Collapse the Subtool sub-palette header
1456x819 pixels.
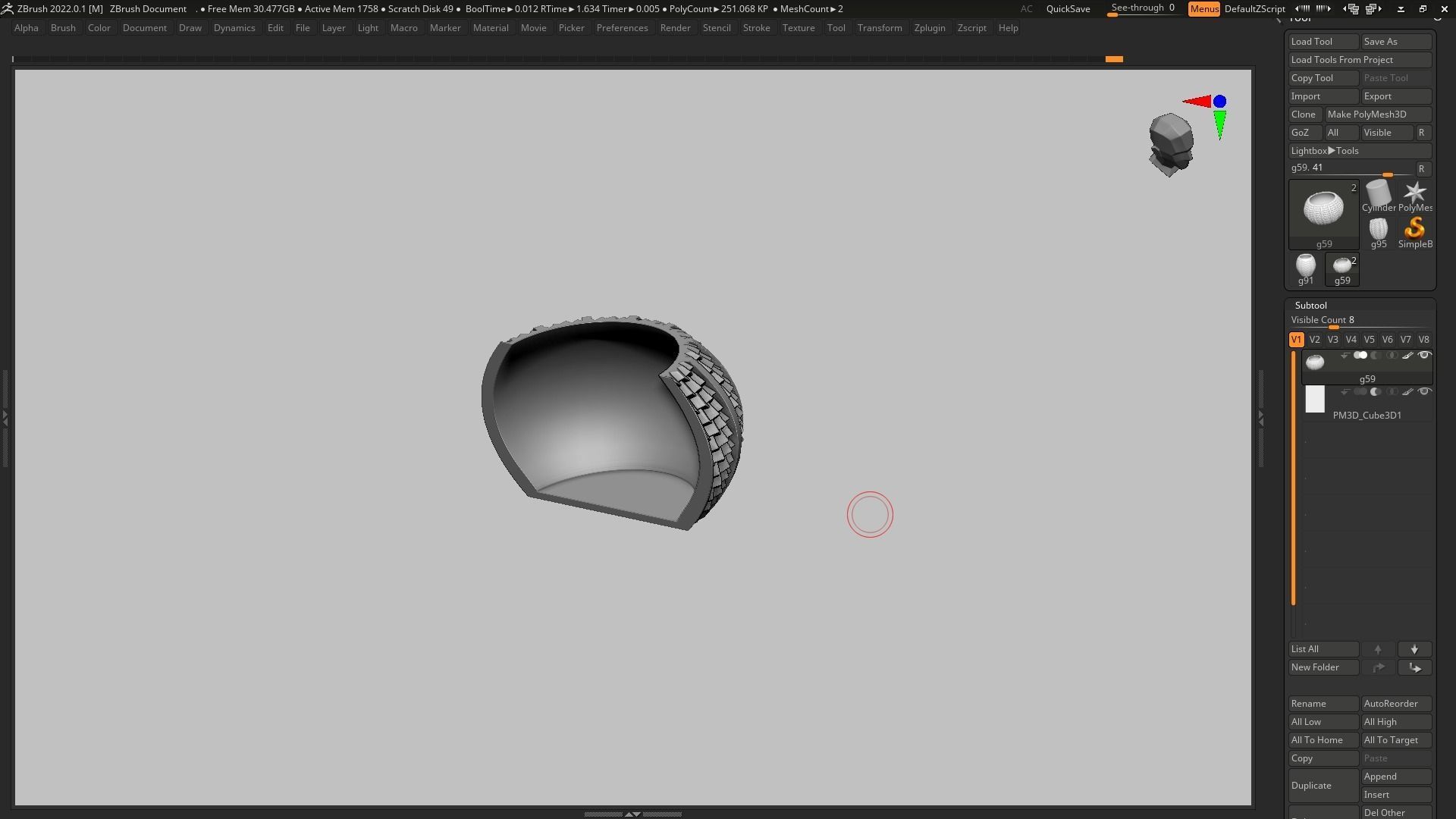[1310, 306]
